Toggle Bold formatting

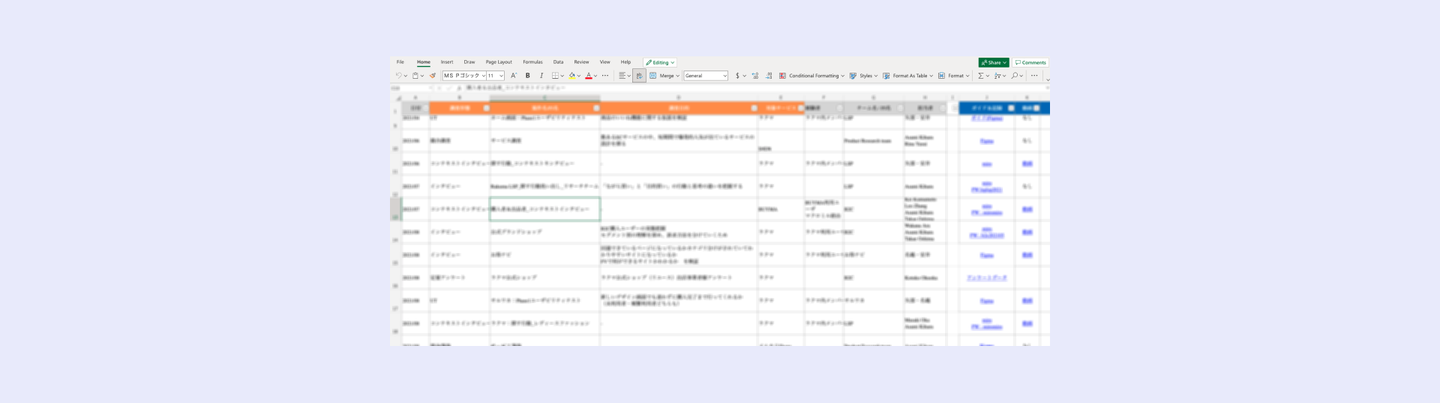[x=528, y=76]
